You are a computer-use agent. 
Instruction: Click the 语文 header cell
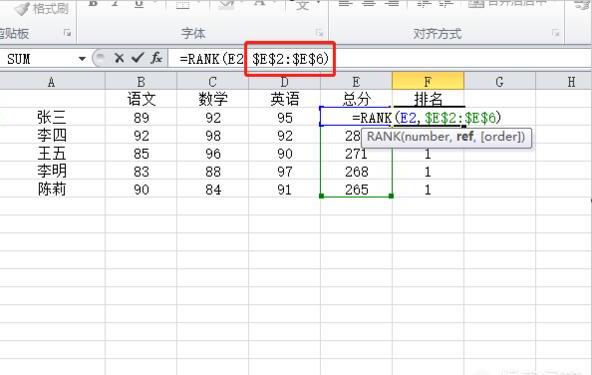point(141,99)
